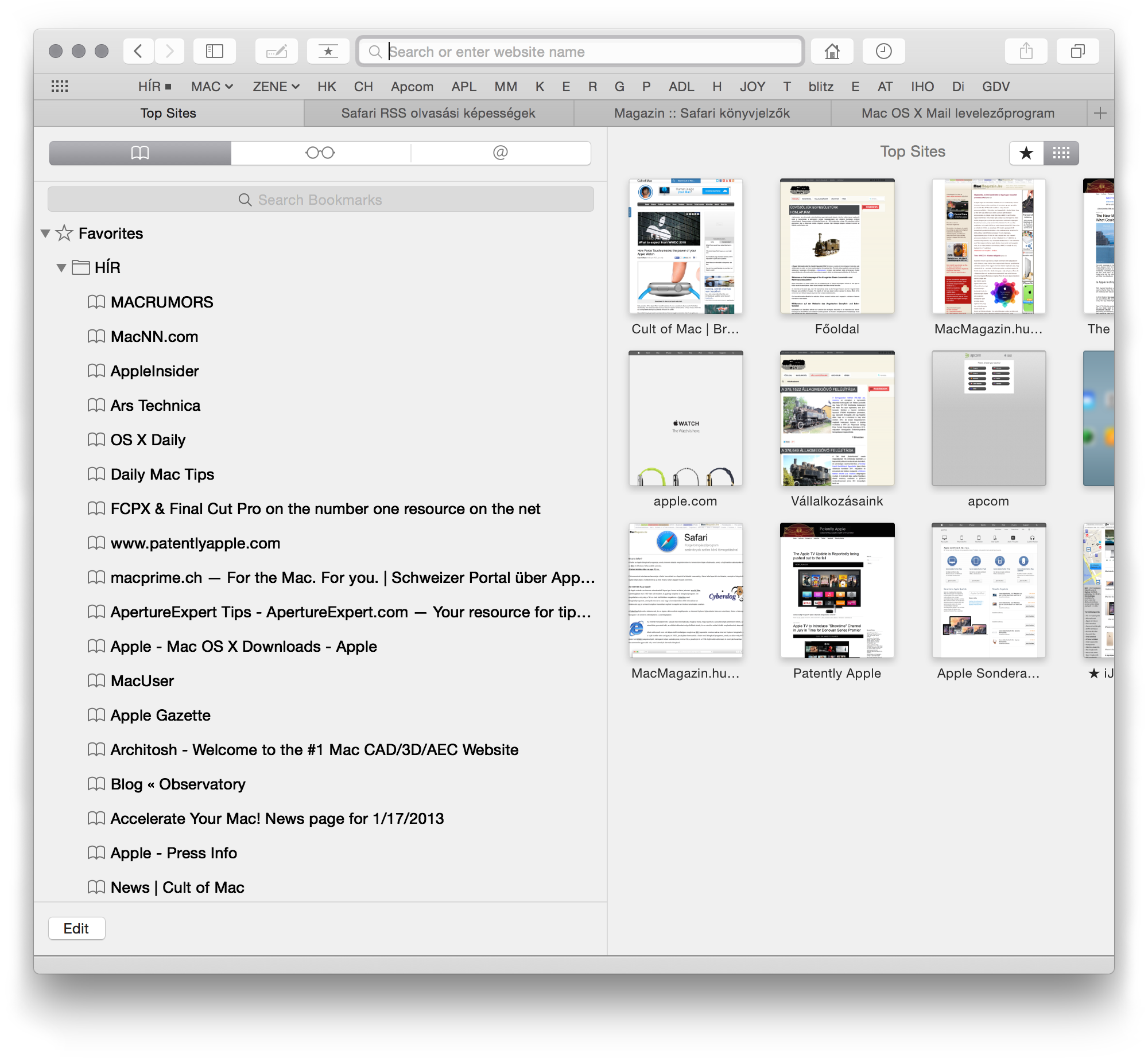1148x1058 pixels.
Task: Click the Edit button
Action: coord(76,928)
